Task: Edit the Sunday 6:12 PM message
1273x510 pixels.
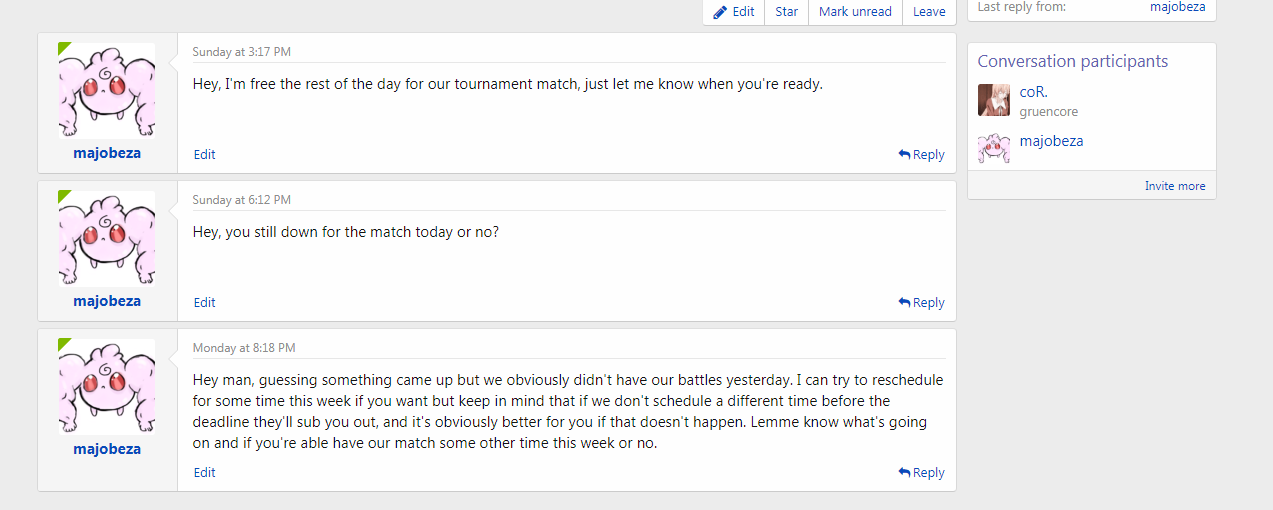Action: pos(205,303)
